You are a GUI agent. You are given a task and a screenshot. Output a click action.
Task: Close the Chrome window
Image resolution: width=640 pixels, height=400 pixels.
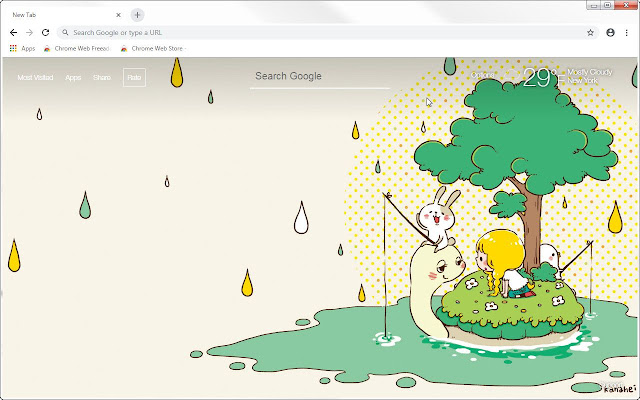pyautogui.click(x=626, y=5)
